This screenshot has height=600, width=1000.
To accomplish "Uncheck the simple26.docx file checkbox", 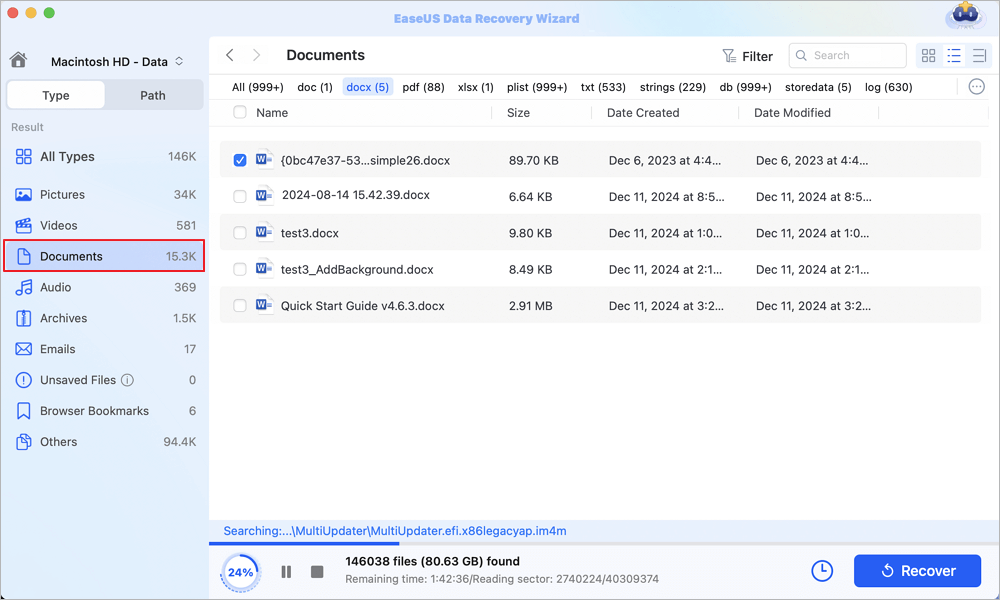I will click(240, 160).
